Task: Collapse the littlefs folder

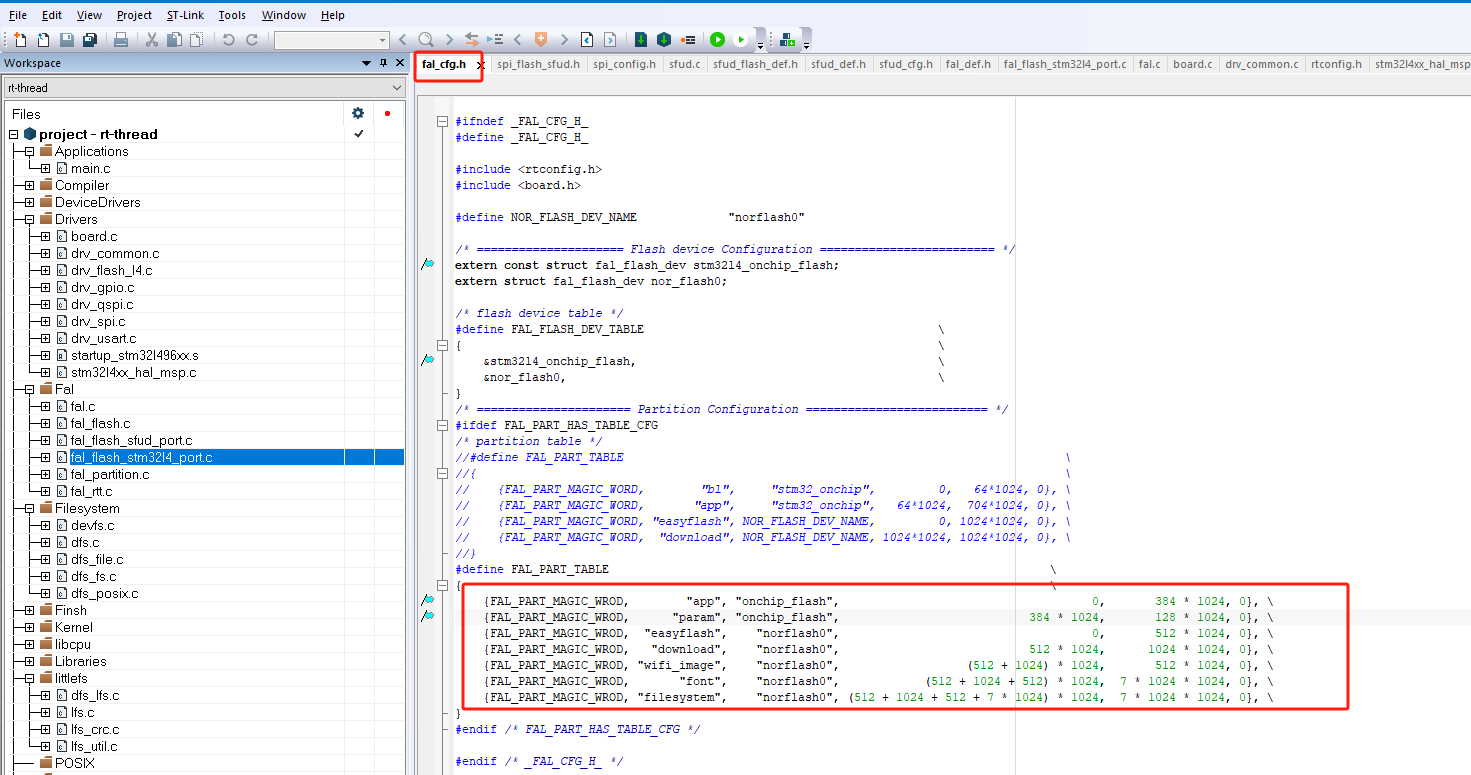Action: (x=29, y=678)
